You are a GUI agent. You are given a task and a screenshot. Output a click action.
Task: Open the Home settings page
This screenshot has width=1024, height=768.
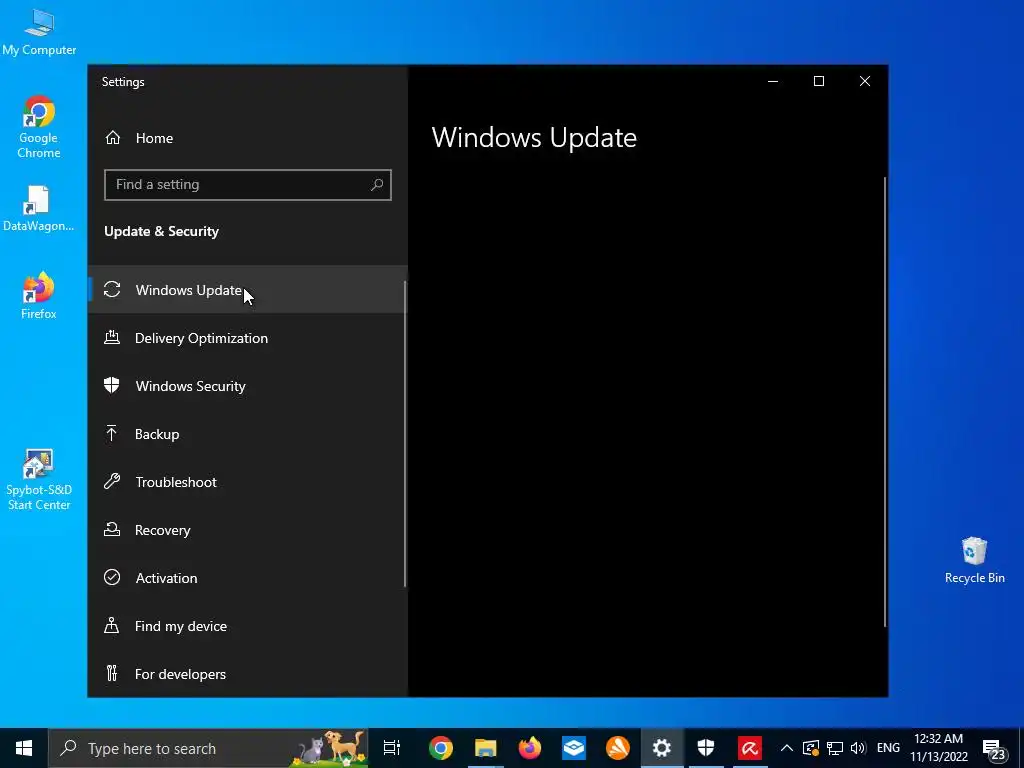(248, 138)
